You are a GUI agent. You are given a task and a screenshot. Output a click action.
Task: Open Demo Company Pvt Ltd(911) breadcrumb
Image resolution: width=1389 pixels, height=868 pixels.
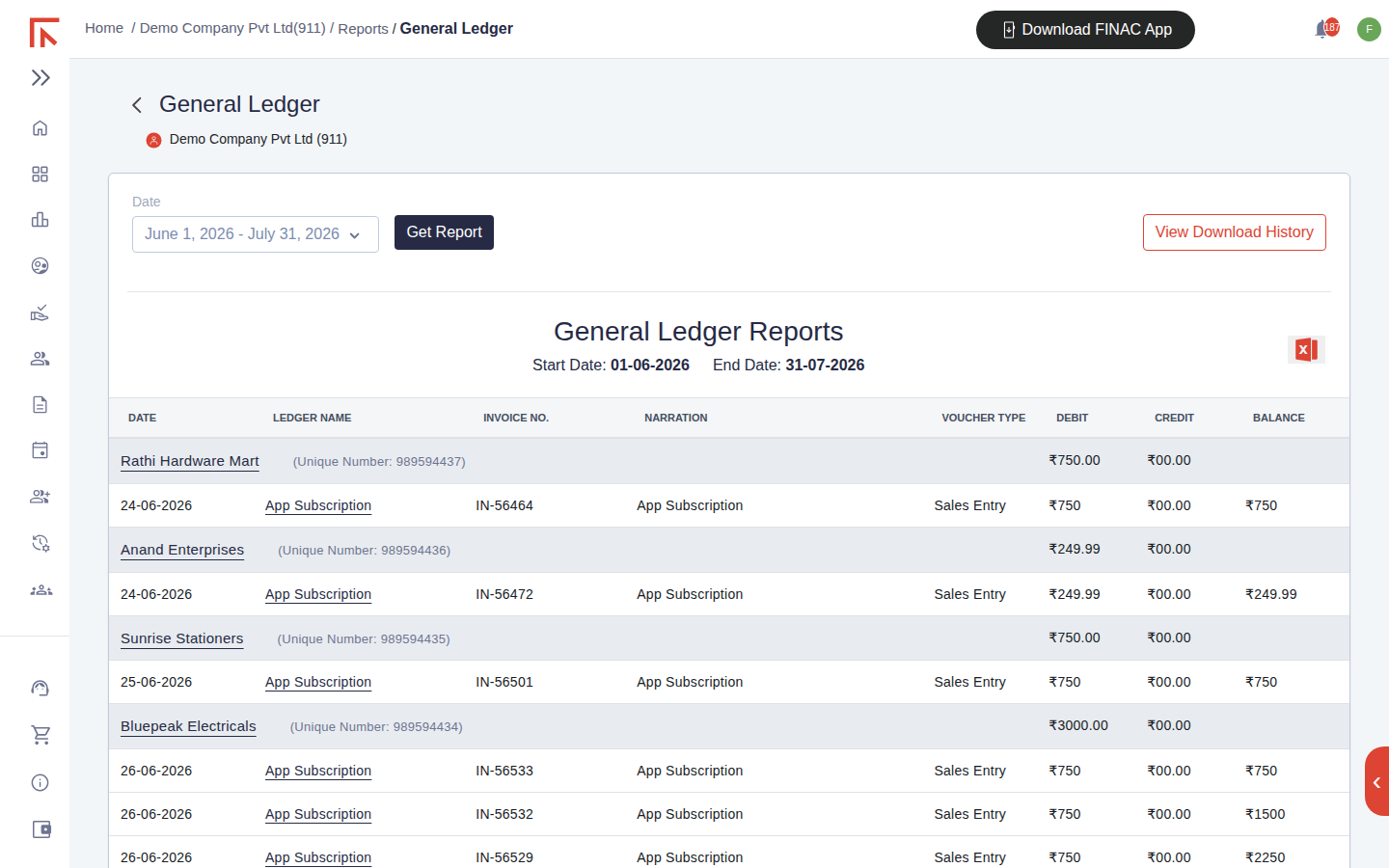click(232, 28)
